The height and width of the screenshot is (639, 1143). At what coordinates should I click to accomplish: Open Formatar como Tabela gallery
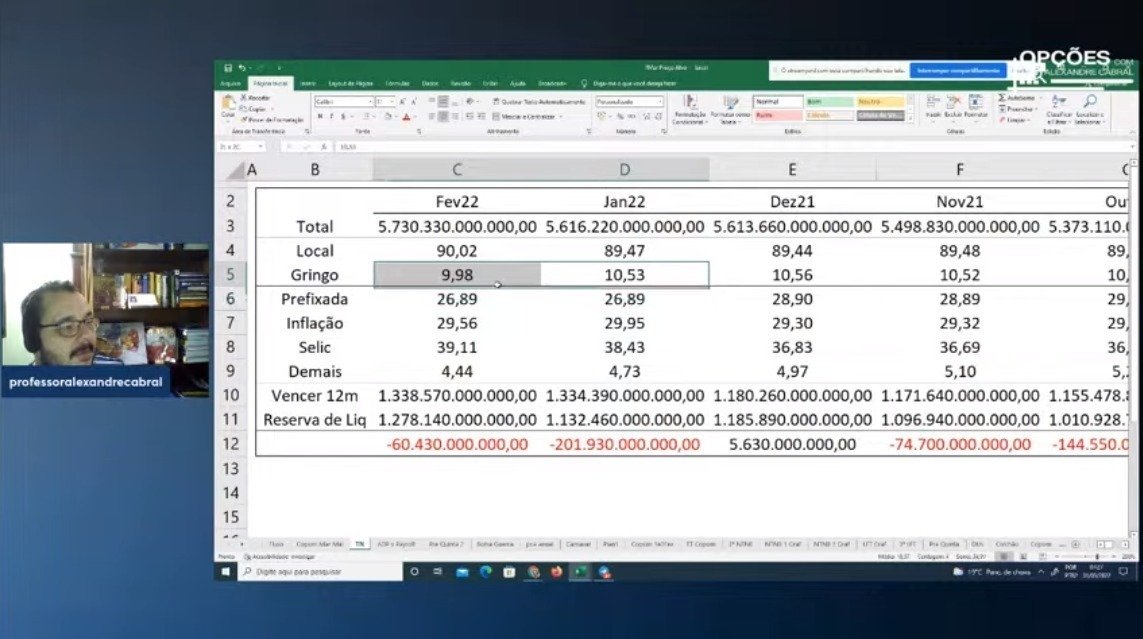[730, 109]
